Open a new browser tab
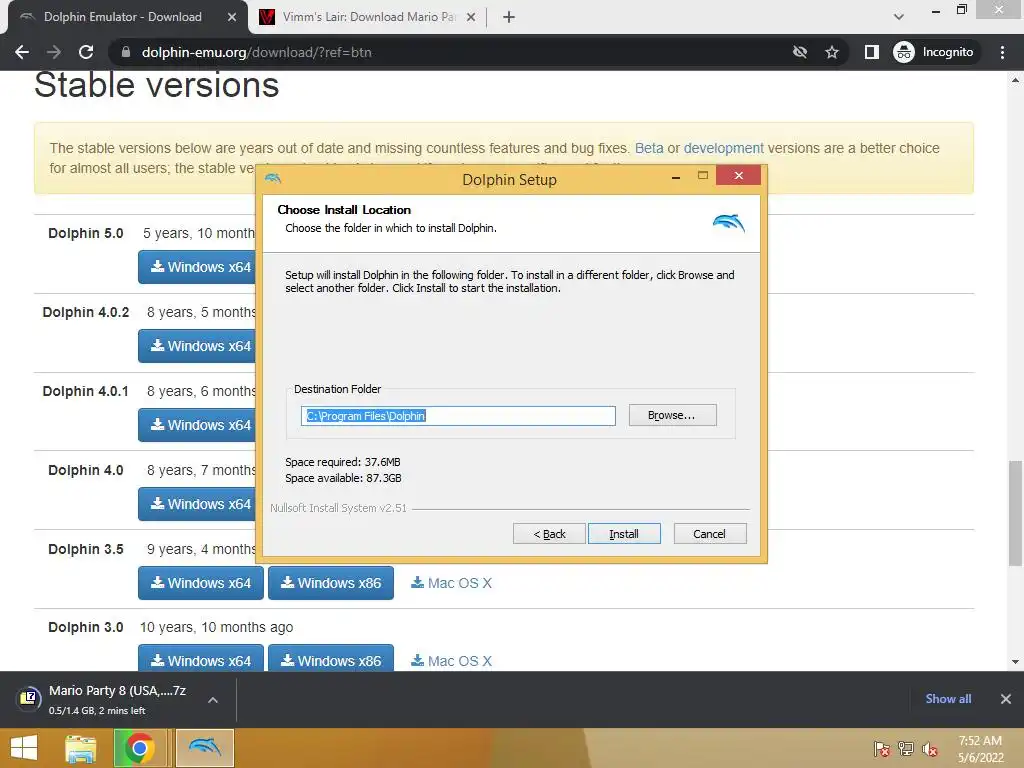The height and width of the screenshot is (768, 1024). (x=509, y=17)
